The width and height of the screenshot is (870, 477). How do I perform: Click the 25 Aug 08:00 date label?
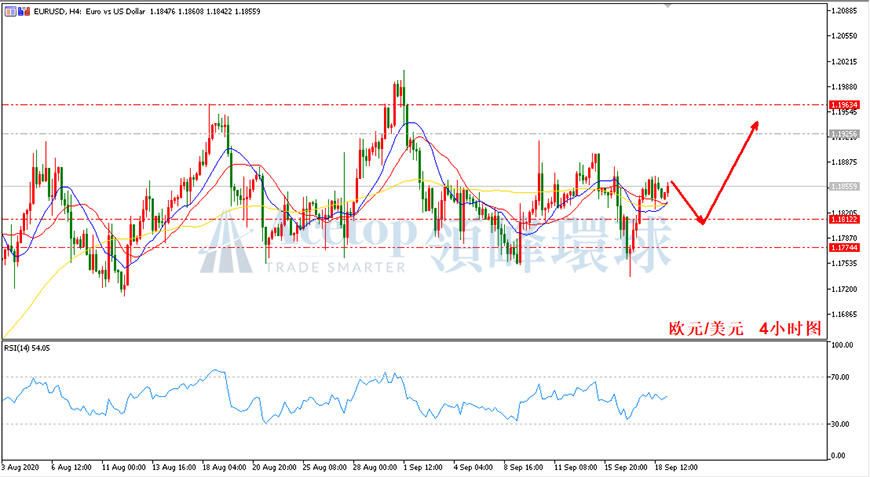coord(325,468)
